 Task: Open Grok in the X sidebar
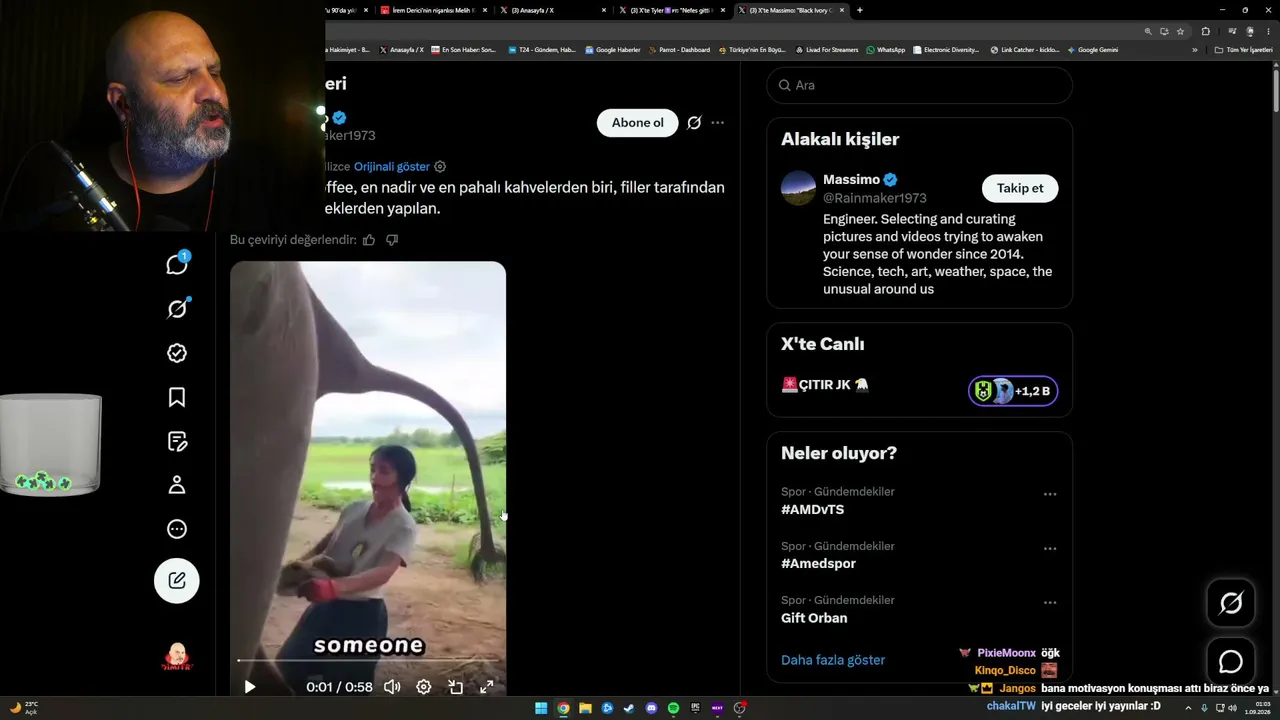click(x=177, y=309)
